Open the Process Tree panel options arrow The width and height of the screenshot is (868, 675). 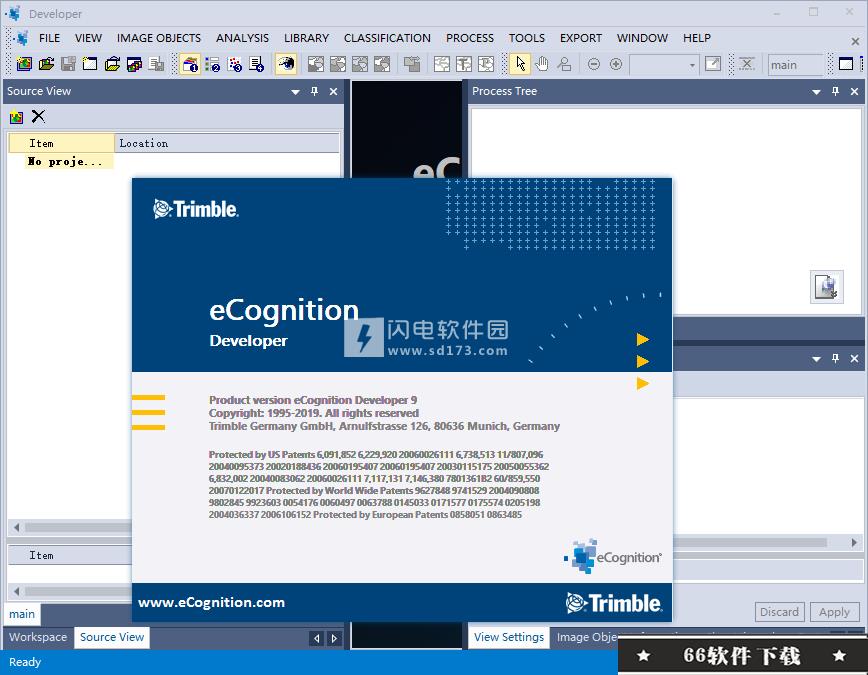coord(817,91)
